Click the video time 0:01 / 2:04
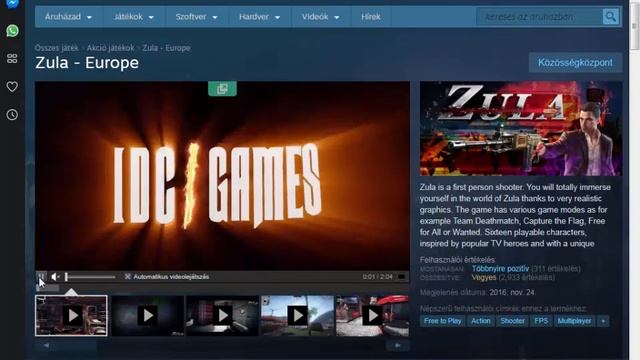Image resolution: width=640 pixels, height=360 pixels. [x=378, y=277]
